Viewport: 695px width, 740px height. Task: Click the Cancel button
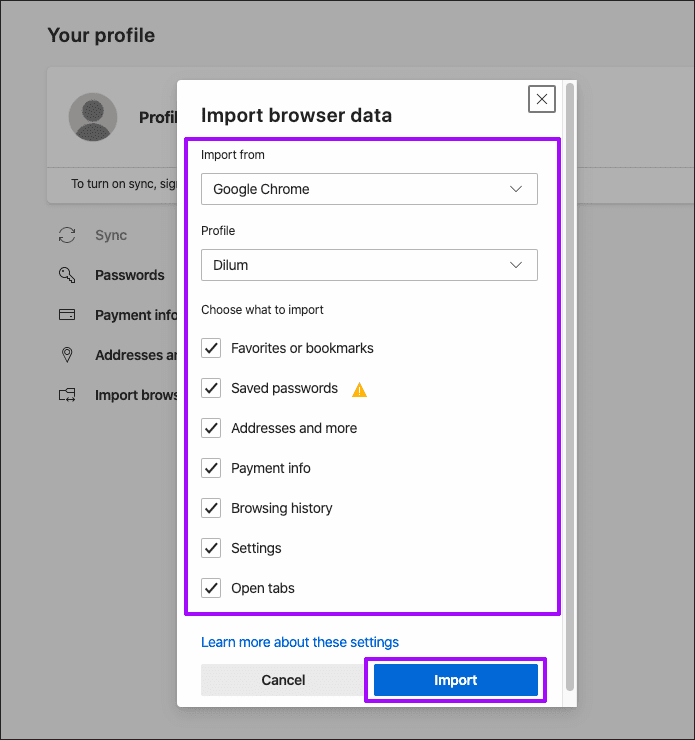(283, 680)
